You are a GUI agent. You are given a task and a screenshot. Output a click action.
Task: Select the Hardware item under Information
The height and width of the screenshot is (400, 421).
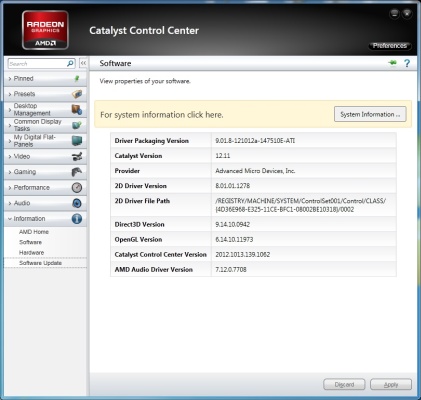[31, 253]
